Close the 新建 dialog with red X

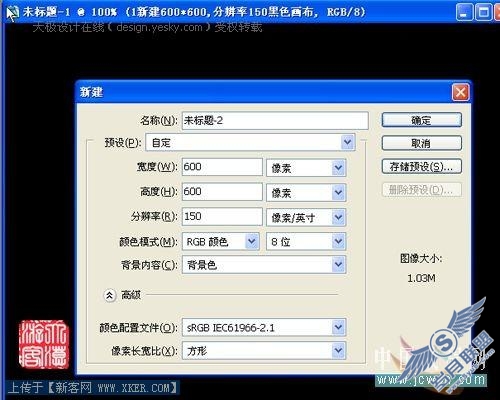point(460,92)
